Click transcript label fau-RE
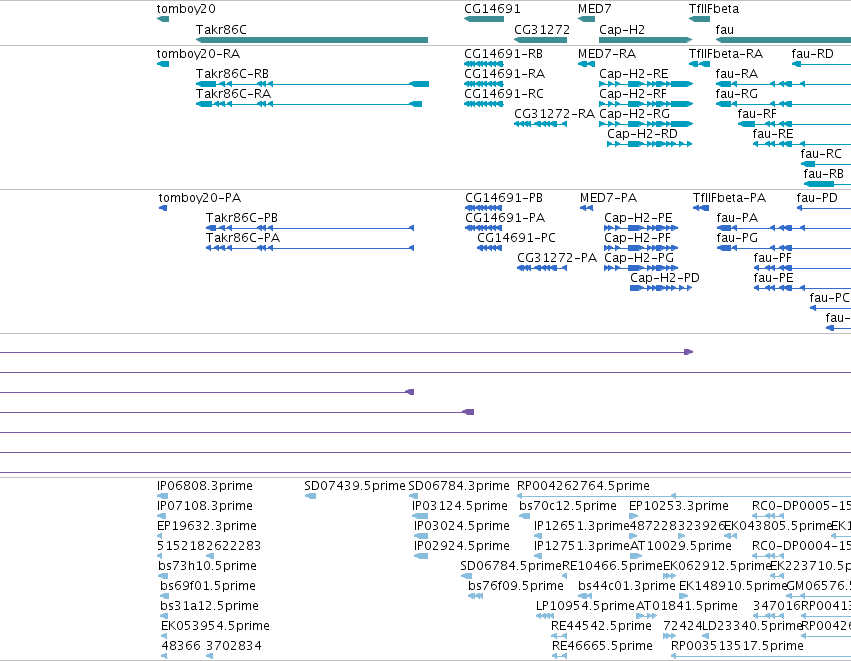Image resolution: width=851 pixels, height=661 pixels. (772, 134)
